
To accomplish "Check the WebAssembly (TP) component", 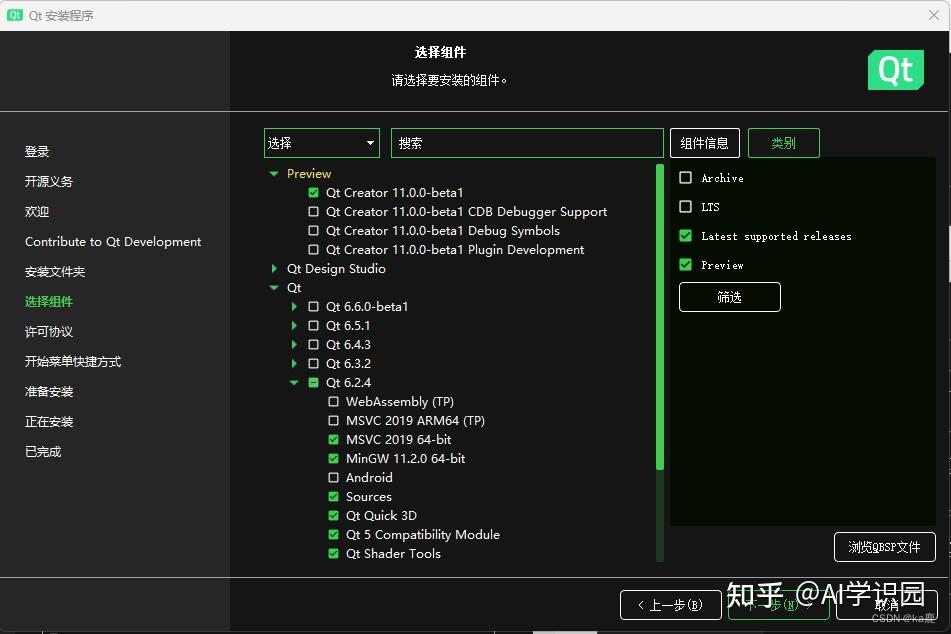I will click(x=333, y=401).
